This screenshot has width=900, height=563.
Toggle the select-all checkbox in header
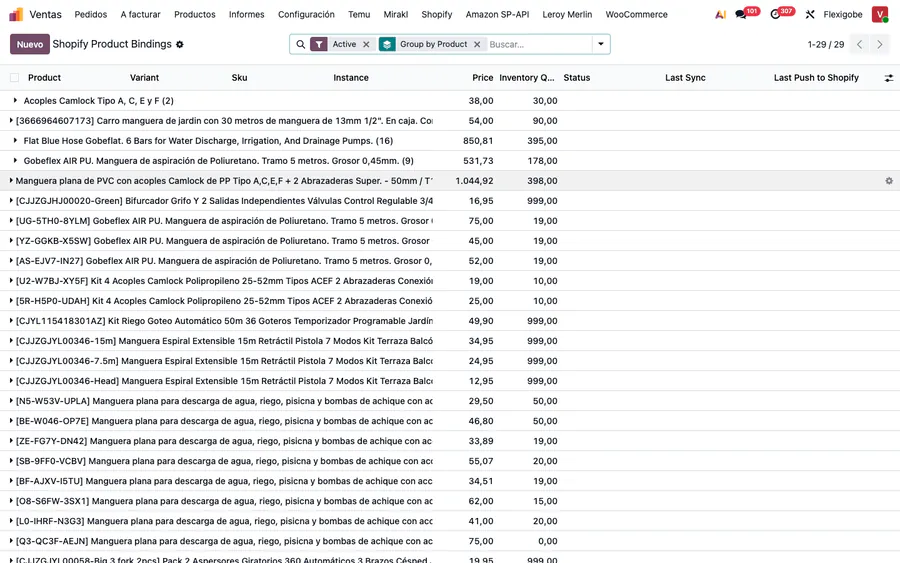[x=14, y=77]
